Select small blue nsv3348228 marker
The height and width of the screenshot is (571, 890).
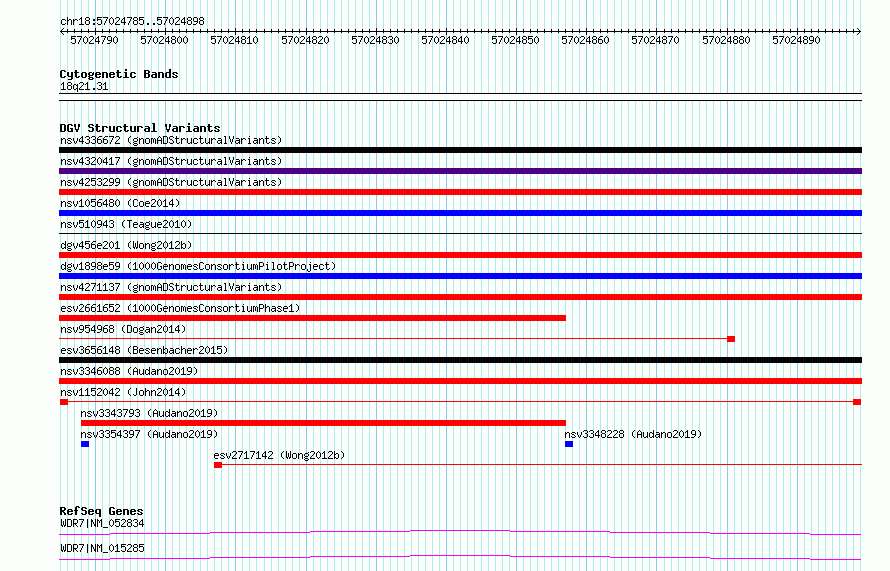[x=569, y=444]
